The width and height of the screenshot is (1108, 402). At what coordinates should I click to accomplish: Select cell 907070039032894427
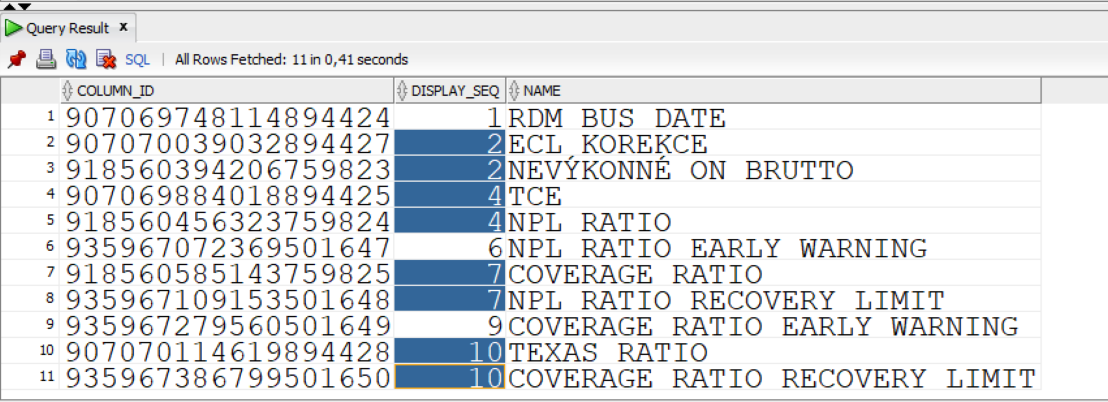click(227, 143)
